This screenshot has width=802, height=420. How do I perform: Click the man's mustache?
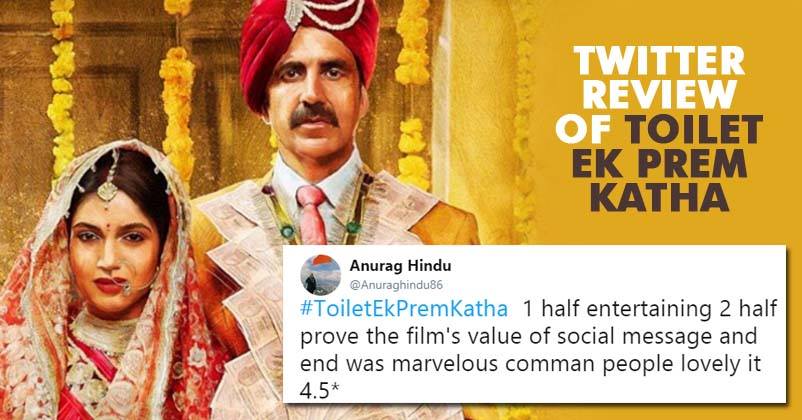click(x=314, y=114)
